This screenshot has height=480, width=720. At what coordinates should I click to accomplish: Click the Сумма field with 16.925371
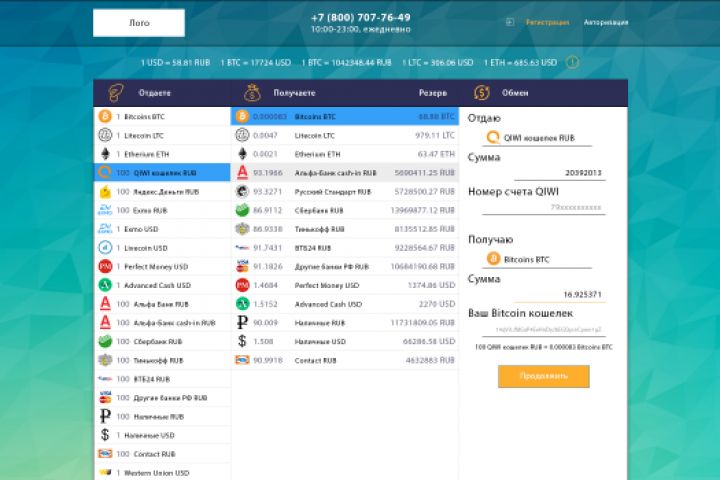(560, 294)
